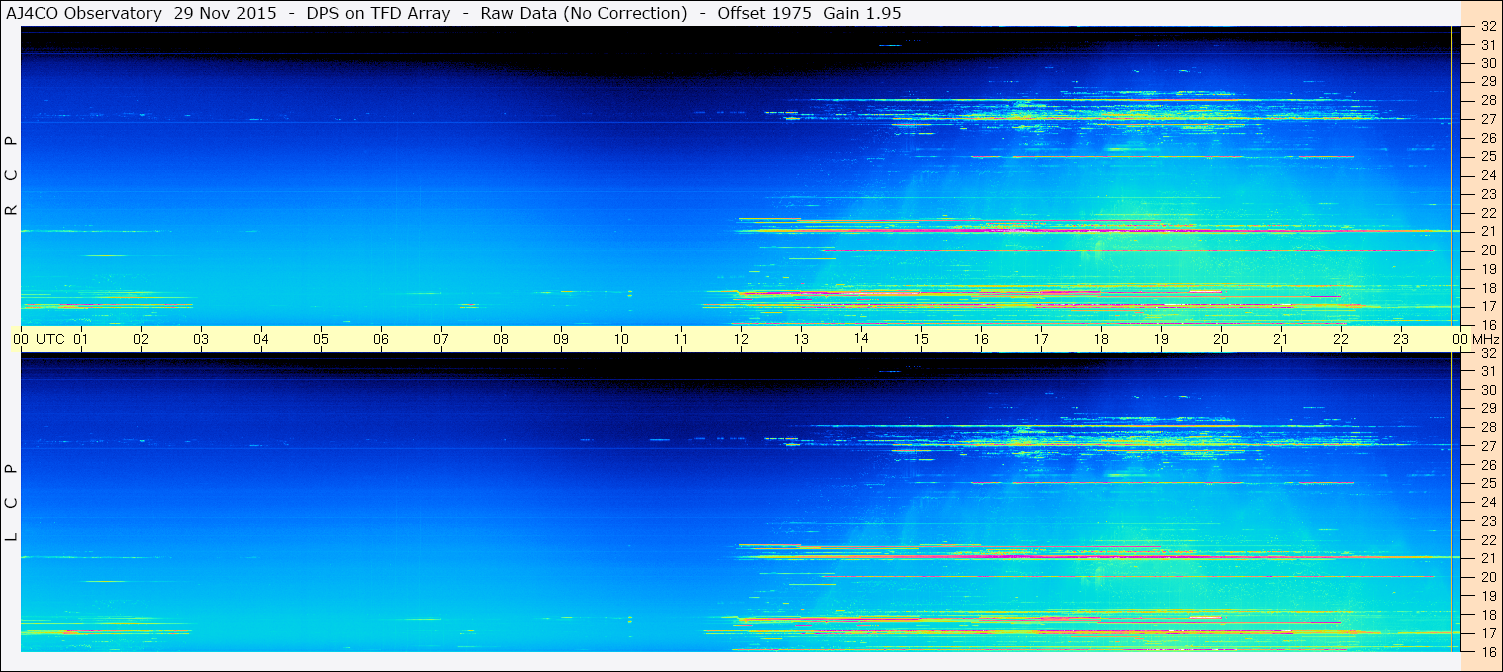Viewport: 1503px width, 672px height.
Task: Click the 21 MHz tick in LCP panel
Action: tap(1487, 558)
